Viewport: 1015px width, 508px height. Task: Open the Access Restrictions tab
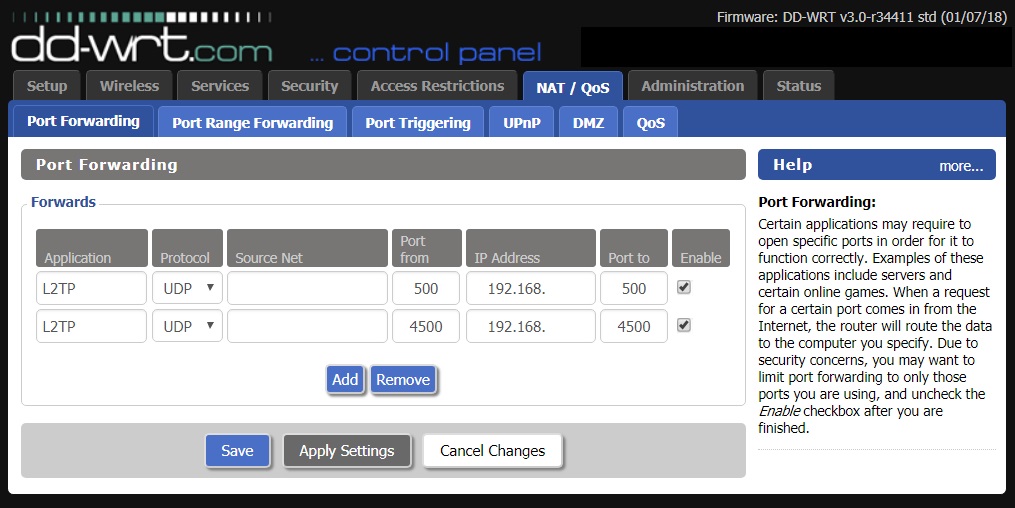pyautogui.click(x=437, y=86)
